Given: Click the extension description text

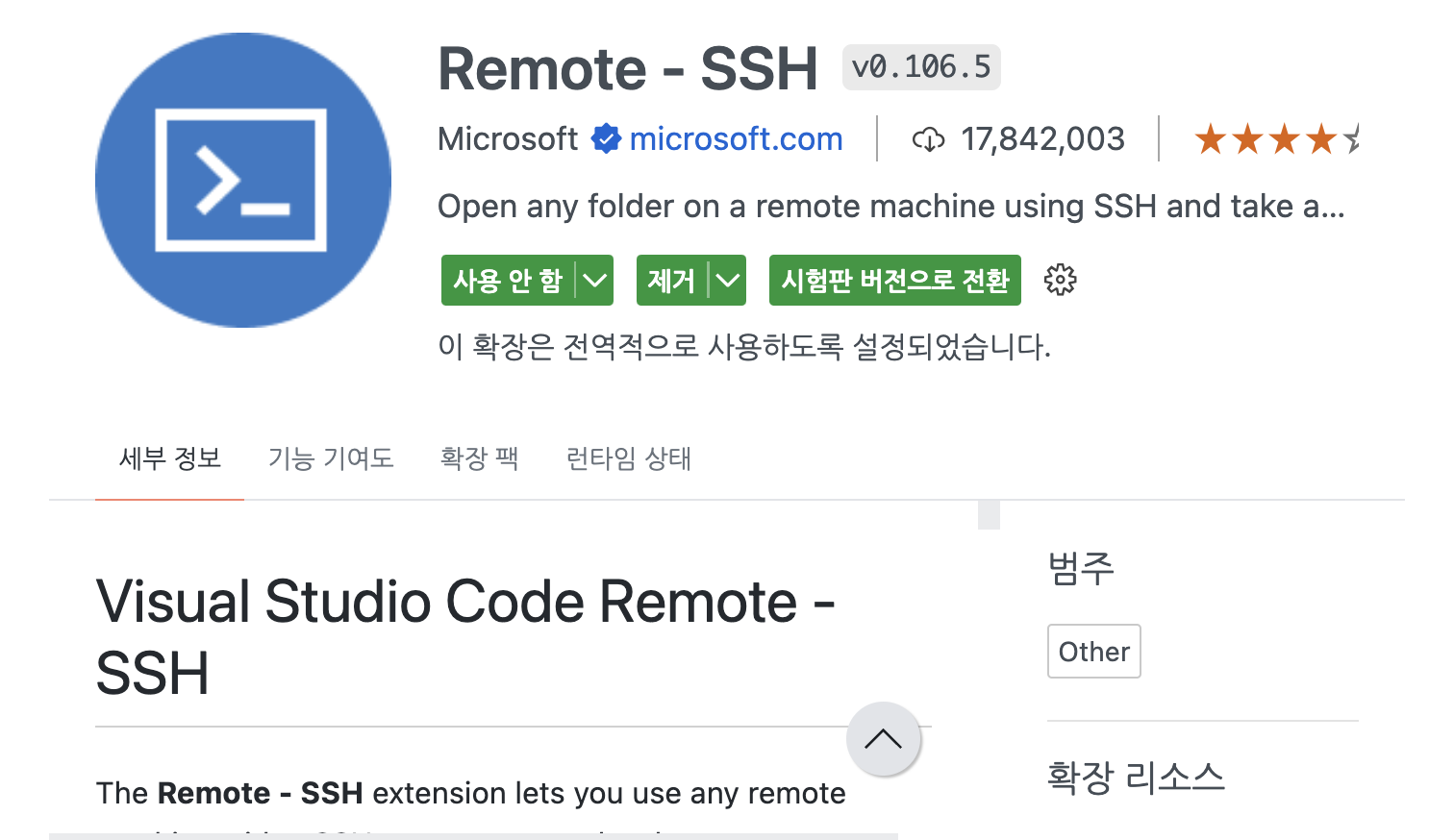Looking at the screenshot, I should click(891, 207).
